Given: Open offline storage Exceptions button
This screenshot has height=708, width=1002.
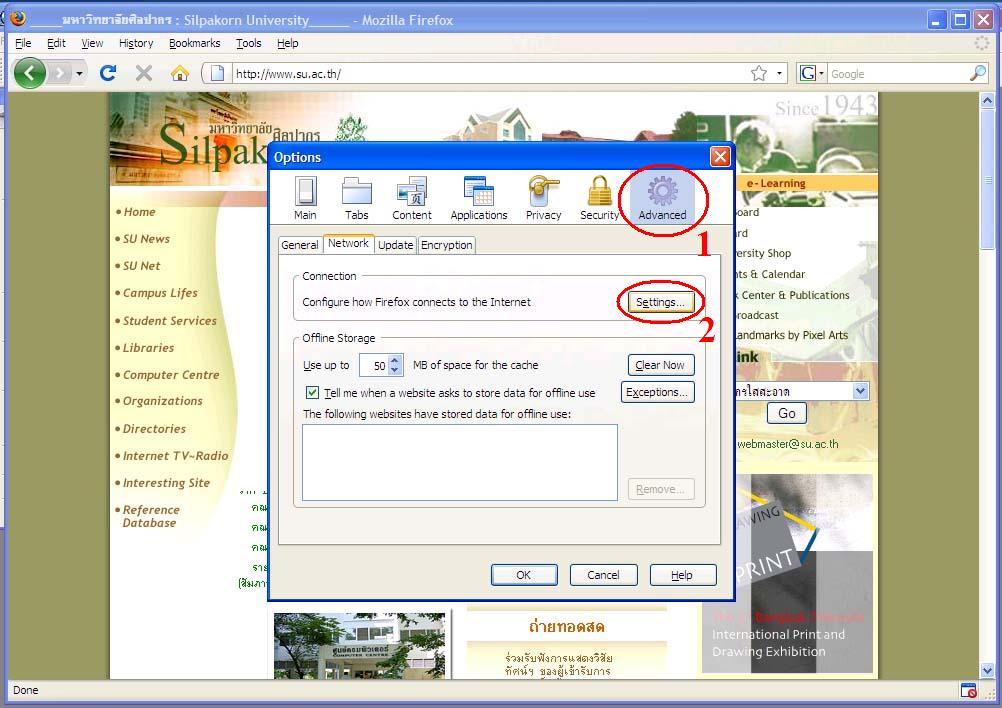Looking at the screenshot, I should pos(657,392).
